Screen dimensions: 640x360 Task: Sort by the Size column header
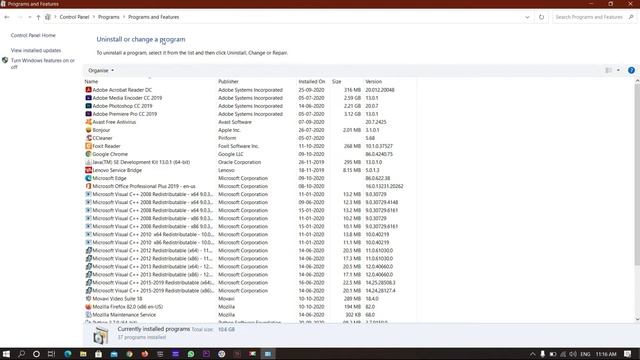coord(347,82)
